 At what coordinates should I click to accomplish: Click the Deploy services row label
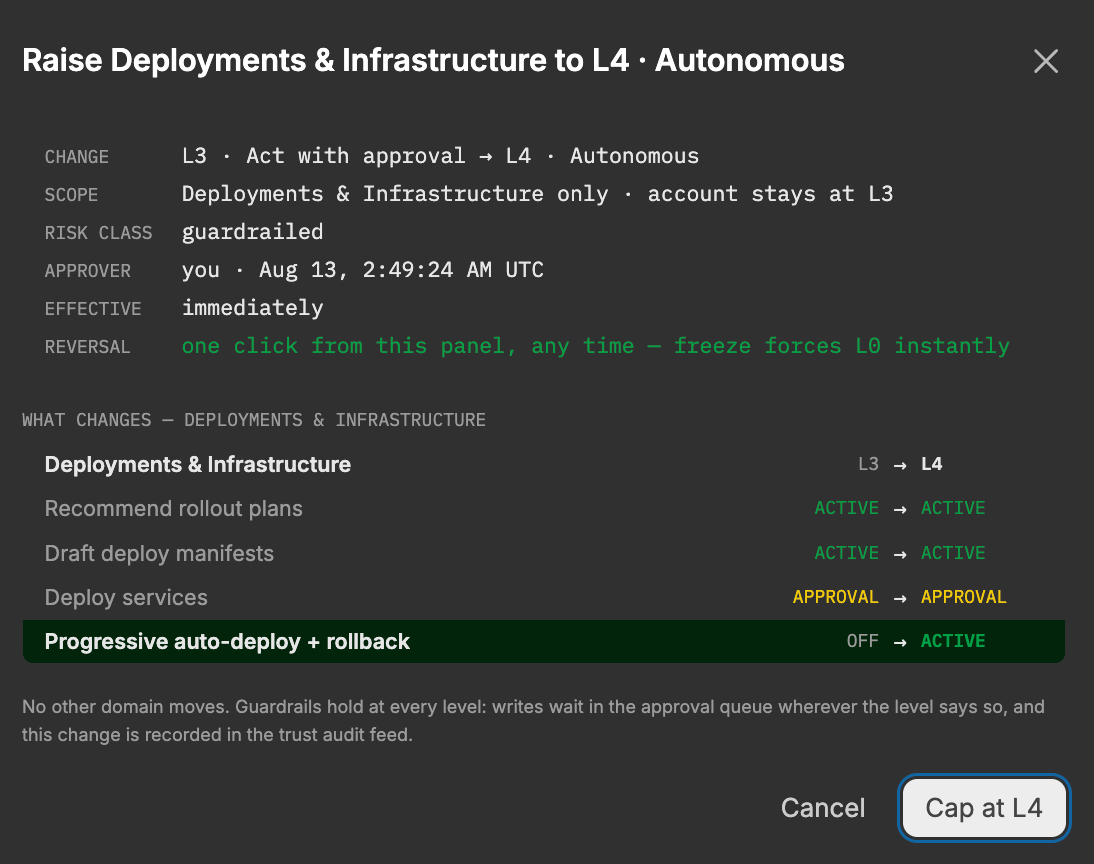pyautogui.click(x=126, y=597)
